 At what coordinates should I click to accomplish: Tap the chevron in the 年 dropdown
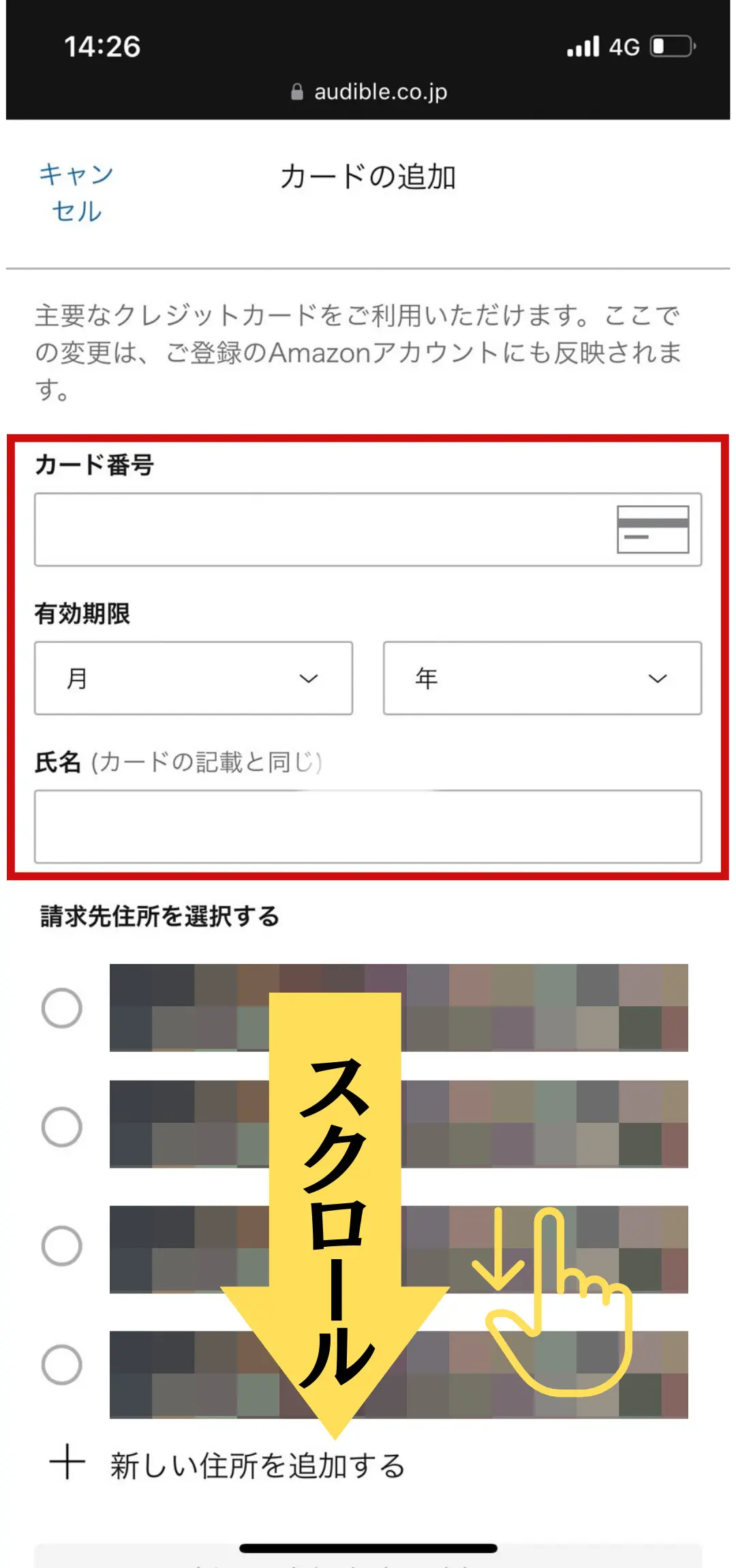pyautogui.click(x=658, y=678)
